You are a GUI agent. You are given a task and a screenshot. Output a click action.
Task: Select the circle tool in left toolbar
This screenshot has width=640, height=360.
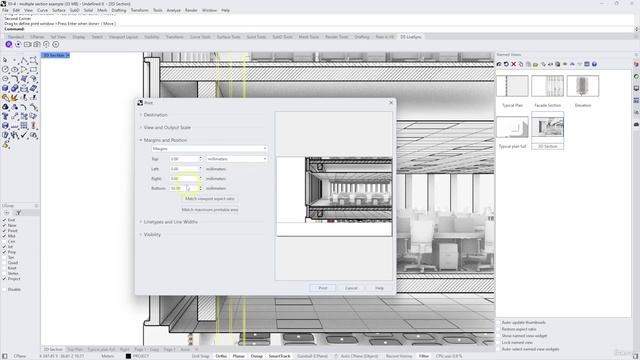pyautogui.click(x=5, y=70)
